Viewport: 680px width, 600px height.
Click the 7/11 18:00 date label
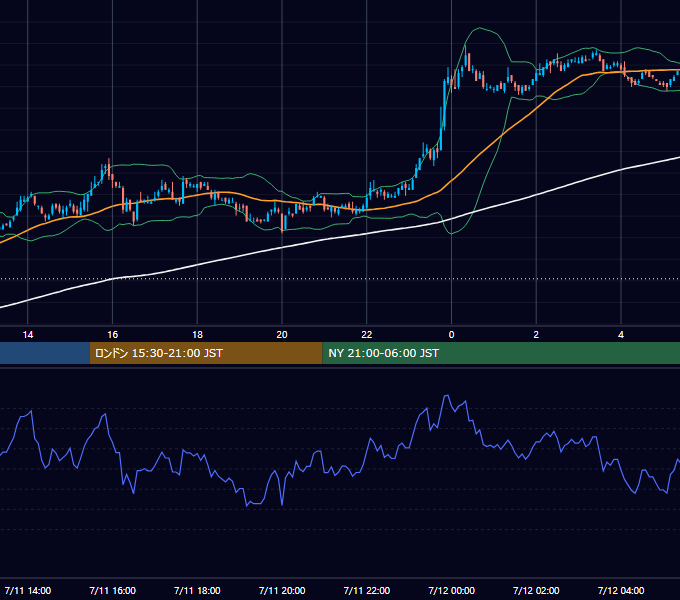pyautogui.click(x=197, y=590)
